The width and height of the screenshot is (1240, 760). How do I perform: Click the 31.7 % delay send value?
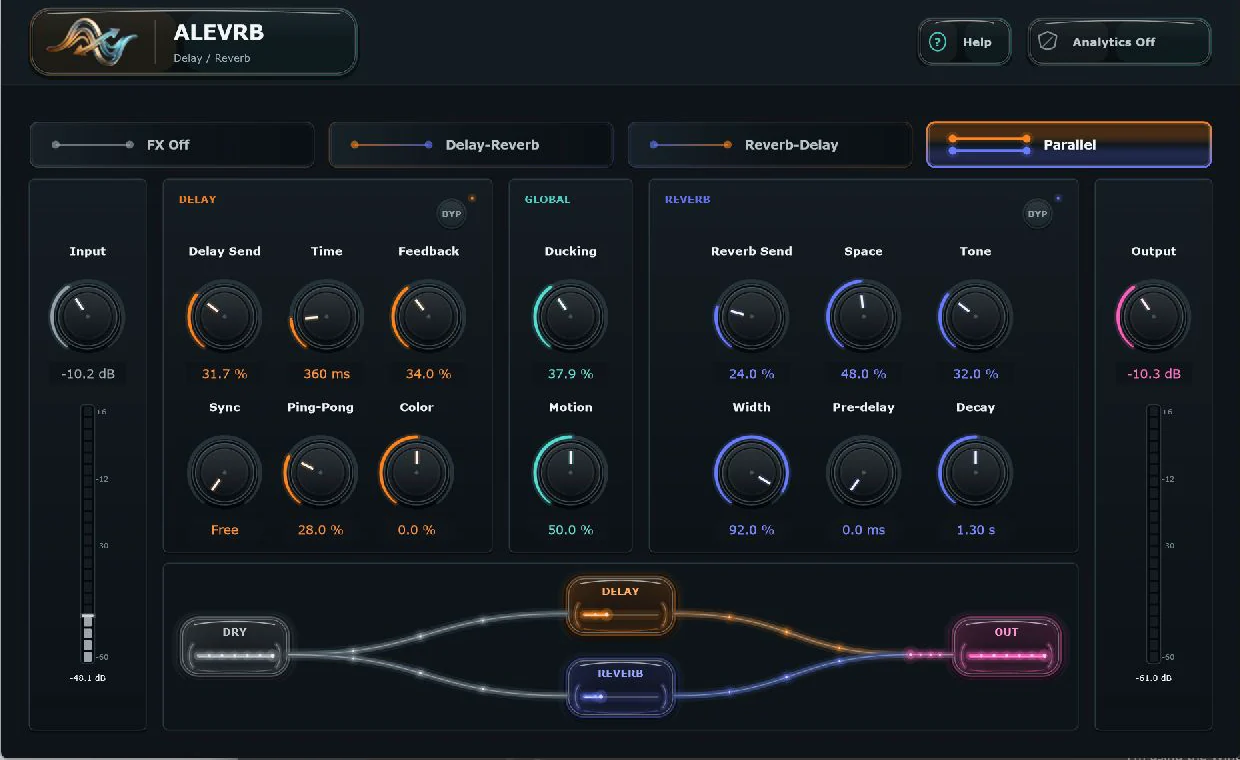[224, 374]
